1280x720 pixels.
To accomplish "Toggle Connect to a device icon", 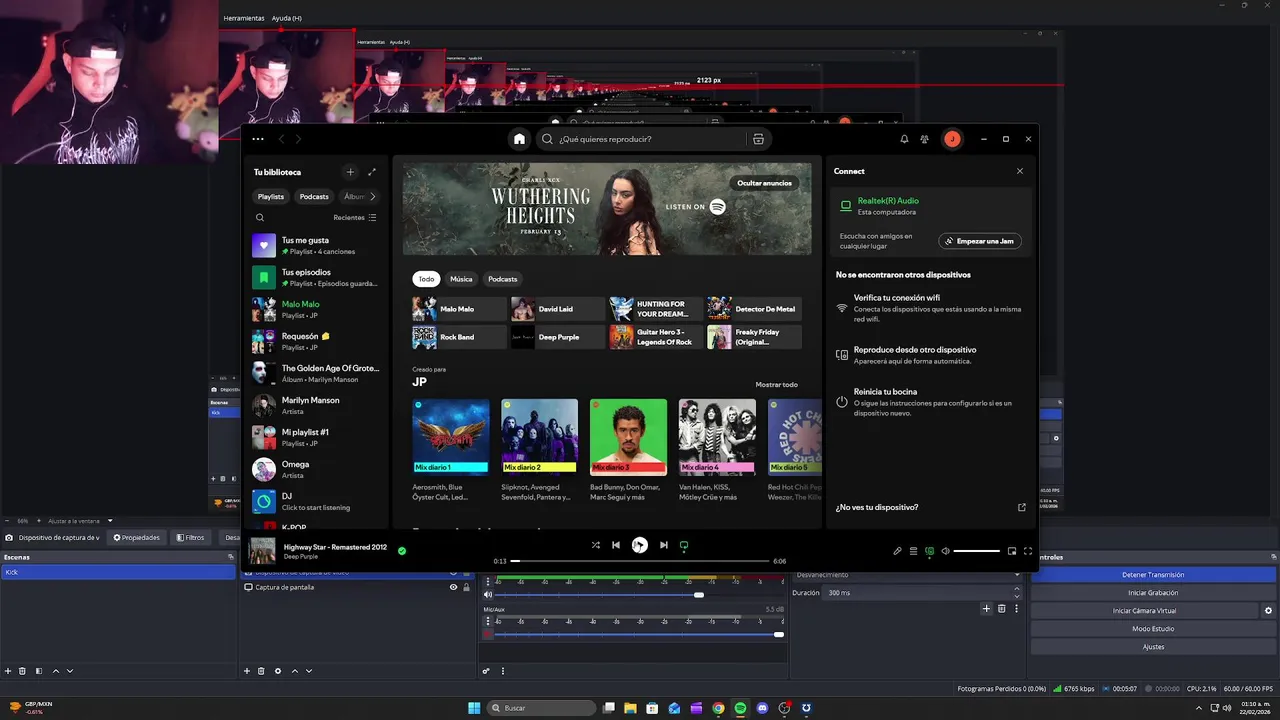I will (929, 551).
